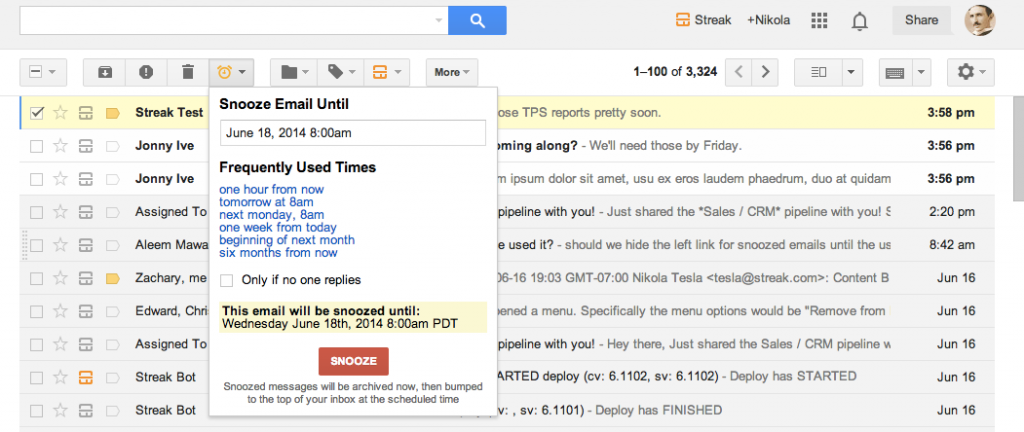
Task: Enable 'Only if no one replies' checkbox
Action: pos(227,281)
